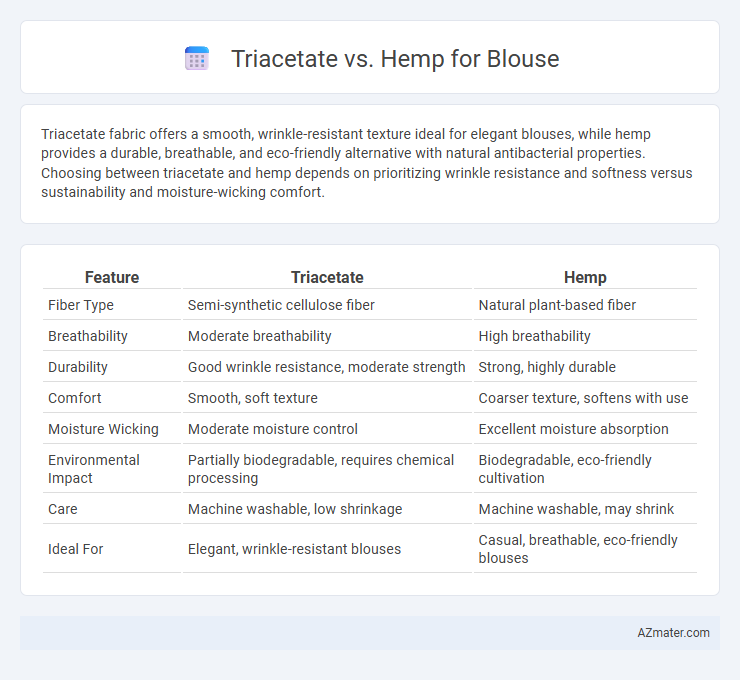Click 'Partially biodegradable, requires chemical processing' cell

pyautogui.click(x=321, y=469)
